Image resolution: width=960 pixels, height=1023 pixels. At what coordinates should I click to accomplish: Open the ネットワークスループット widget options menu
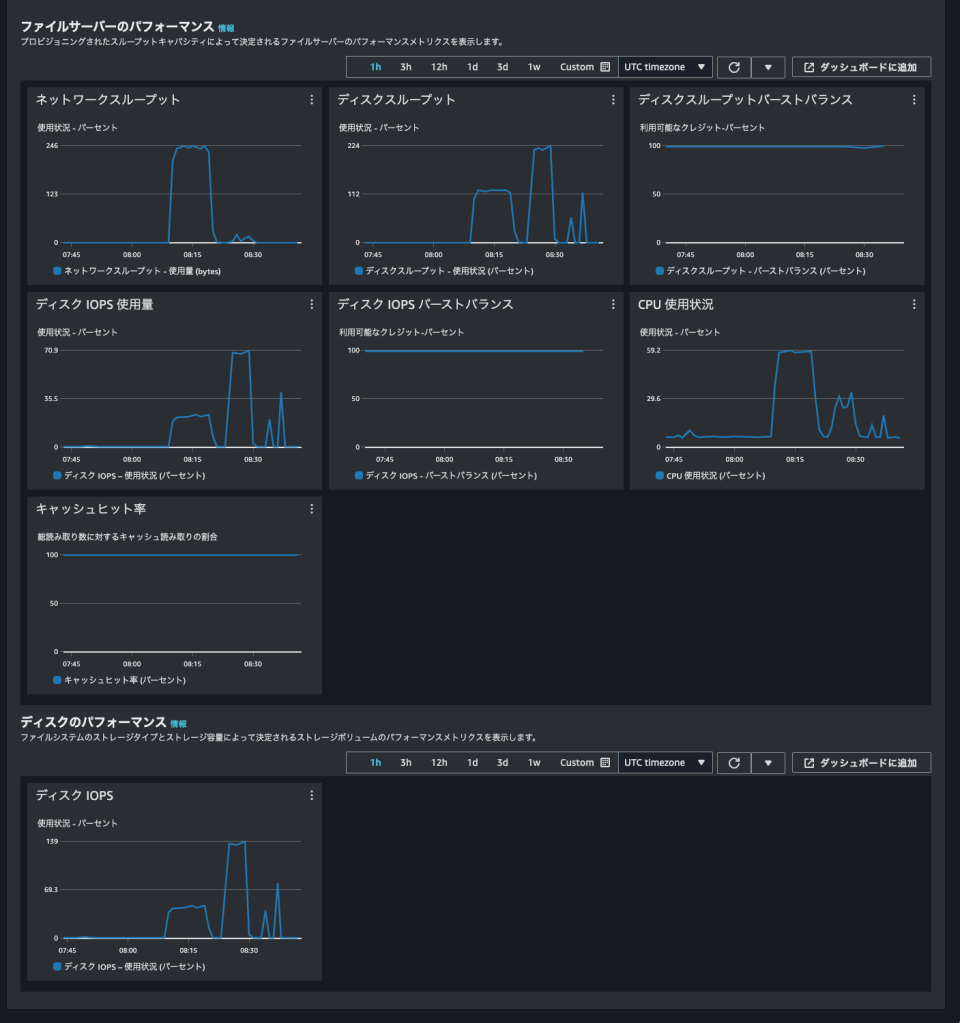point(311,100)
